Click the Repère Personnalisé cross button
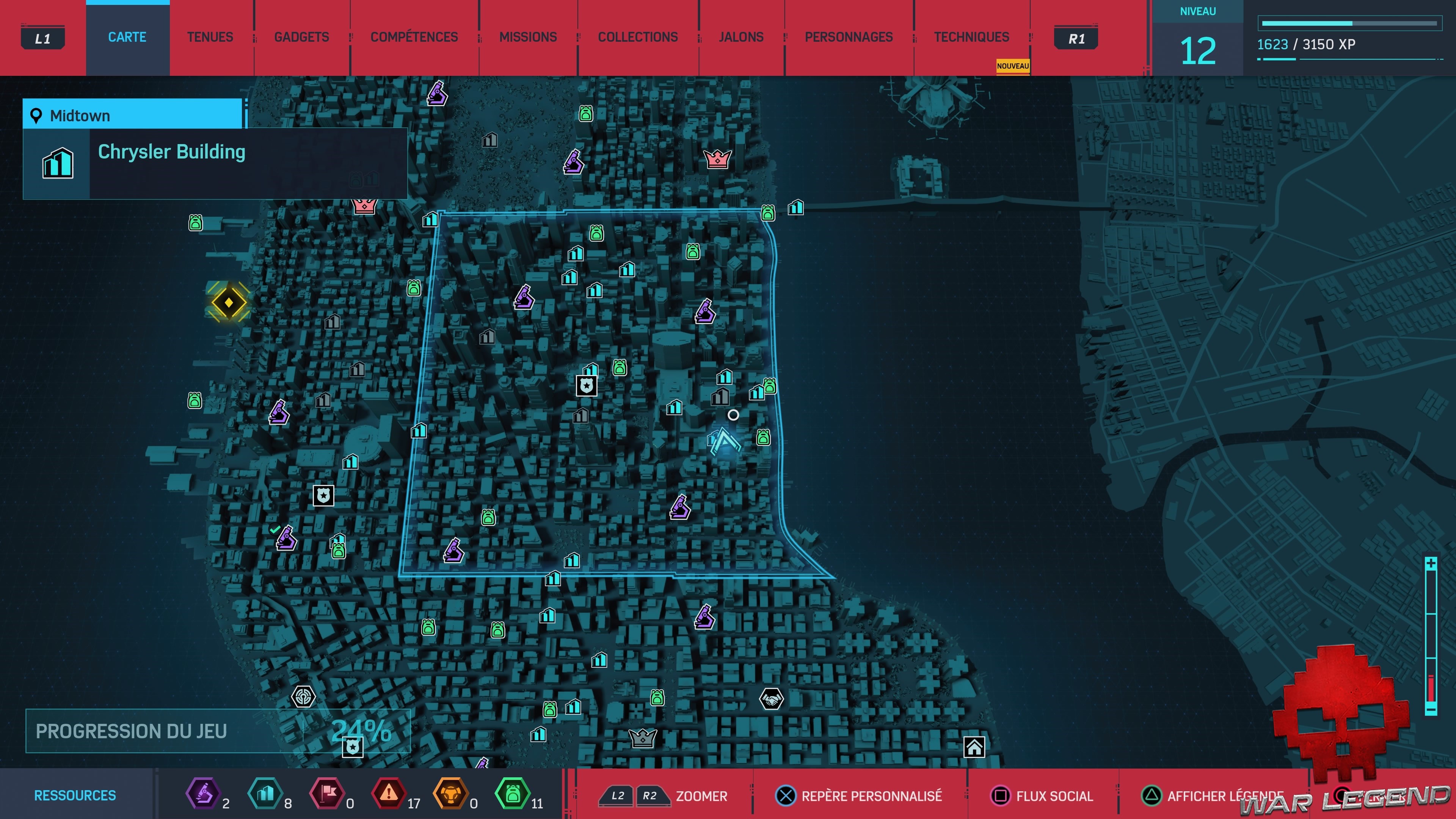 coord(785,795)
